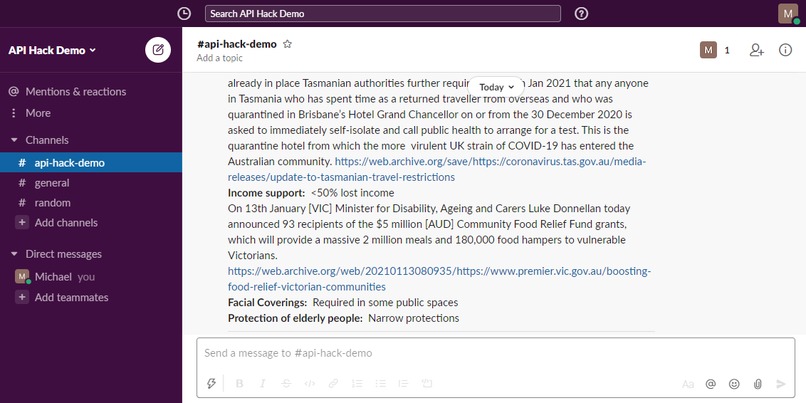
Task: Collapse the Direct messages section
Action: click(14, 254)
